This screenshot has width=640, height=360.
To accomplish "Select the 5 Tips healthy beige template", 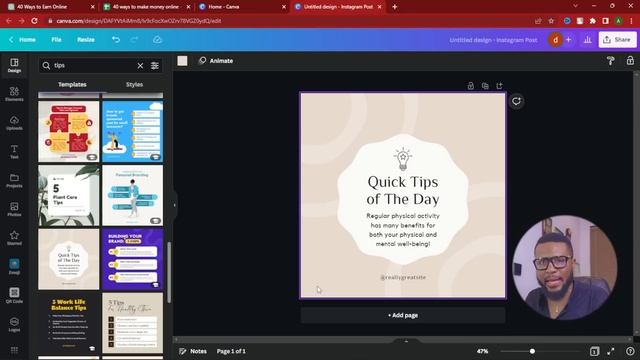I will (x=133, y=323).
